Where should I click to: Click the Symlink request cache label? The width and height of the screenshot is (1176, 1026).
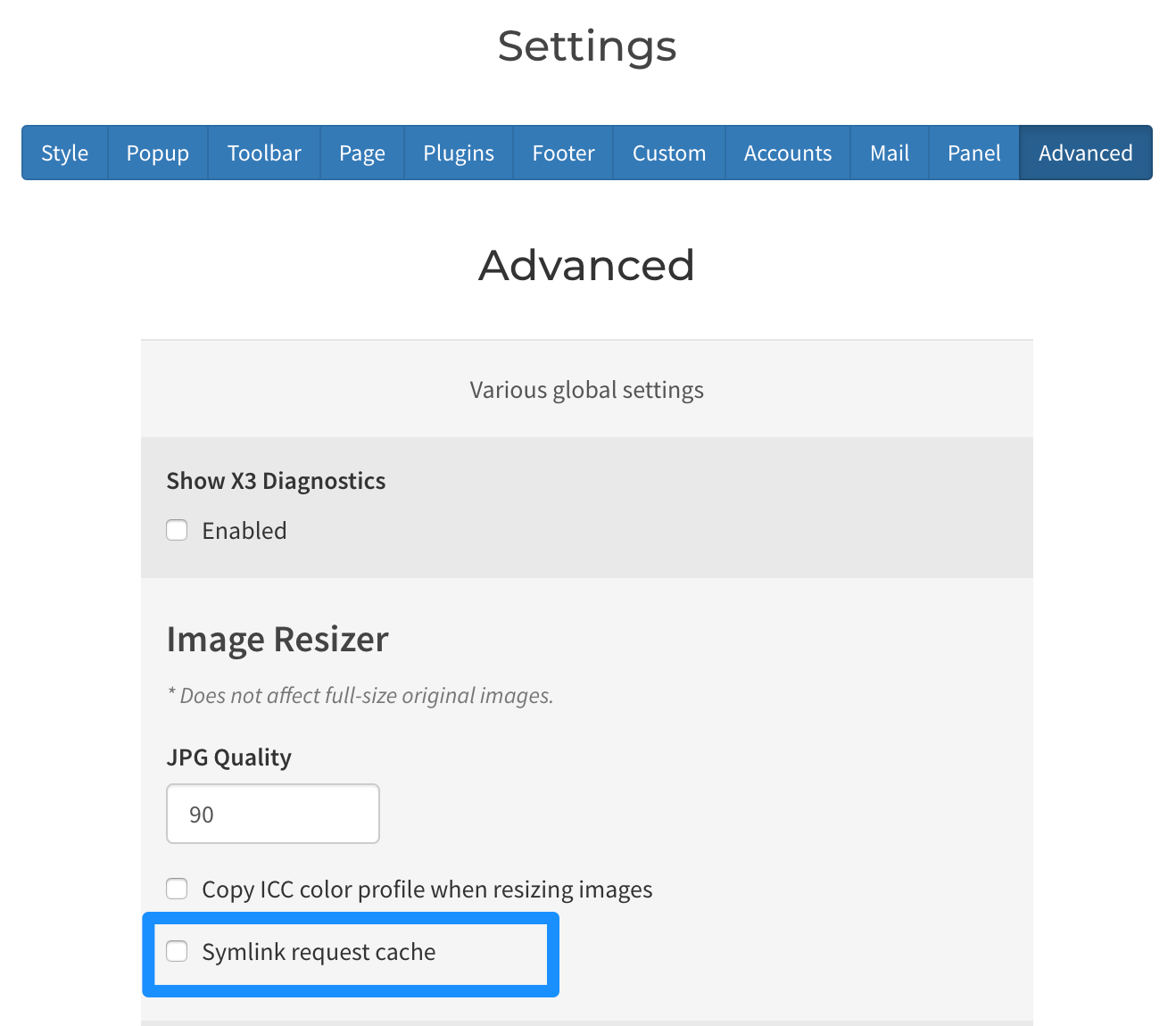coord(319,952)
